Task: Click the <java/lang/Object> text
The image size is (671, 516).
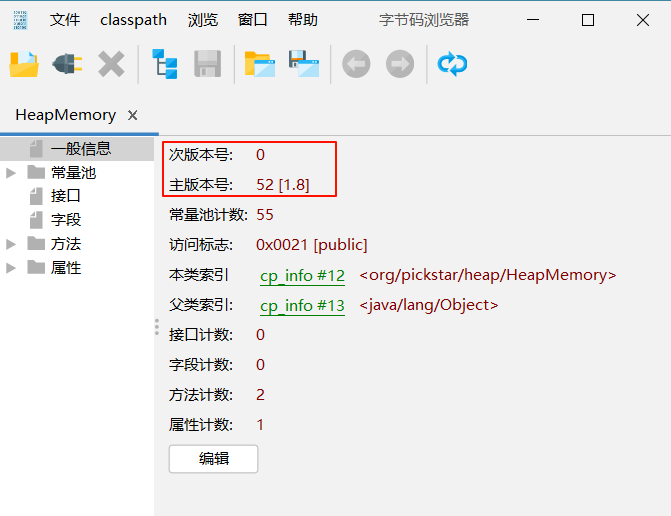Action: [429, 305]
